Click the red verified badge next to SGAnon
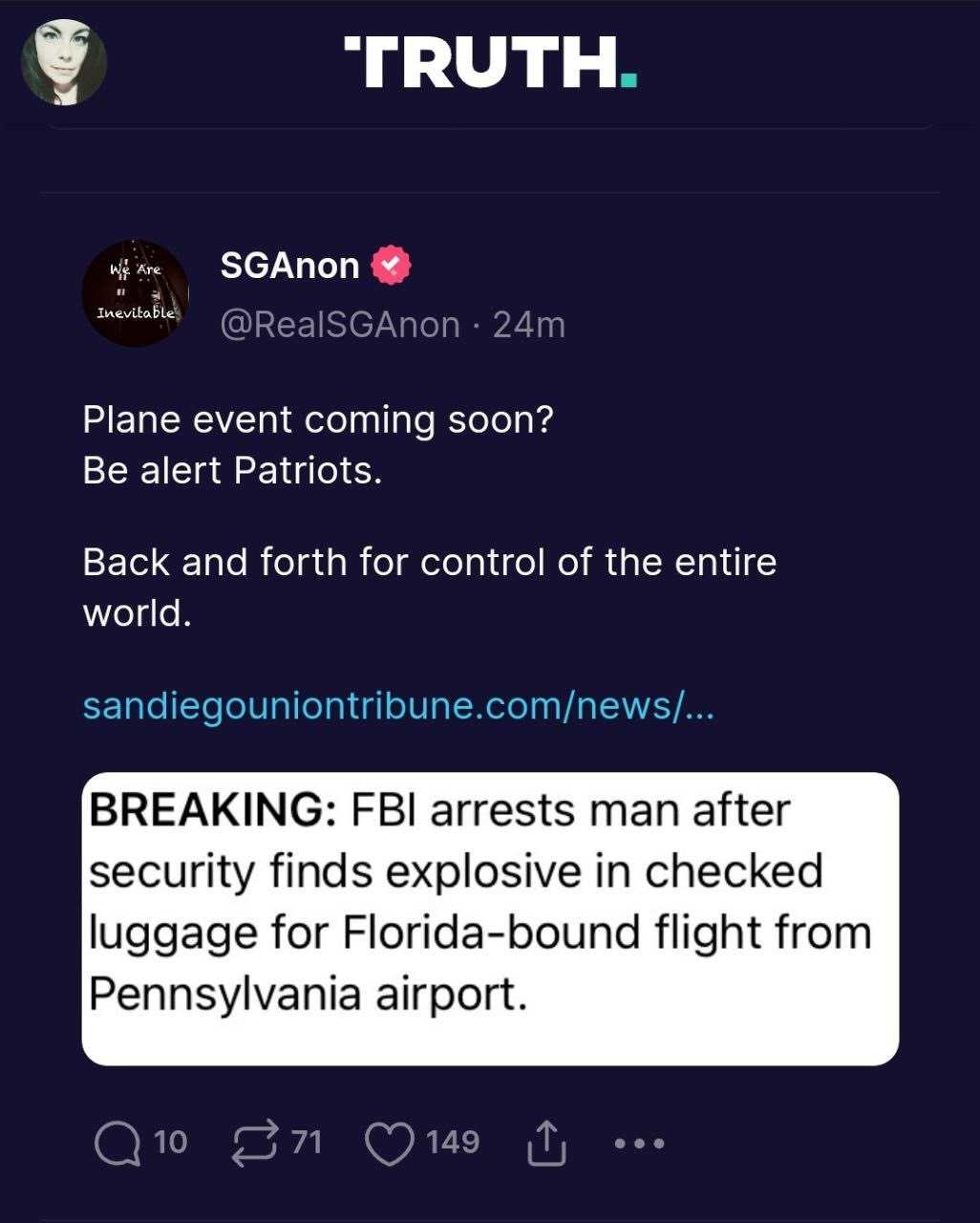Viewport: 980px width, 1223px height. 390,266
